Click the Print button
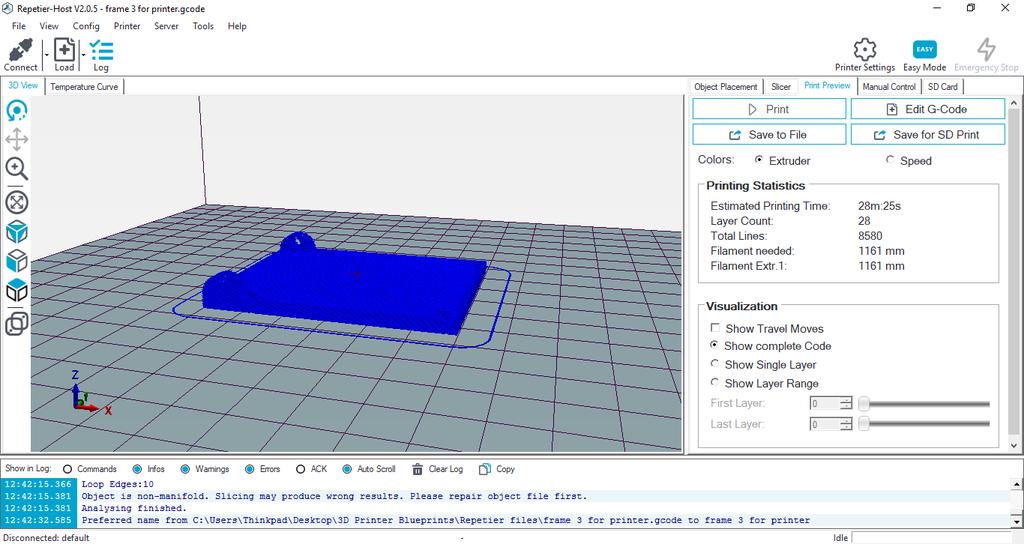The image size is (1024, 544). 769,109
